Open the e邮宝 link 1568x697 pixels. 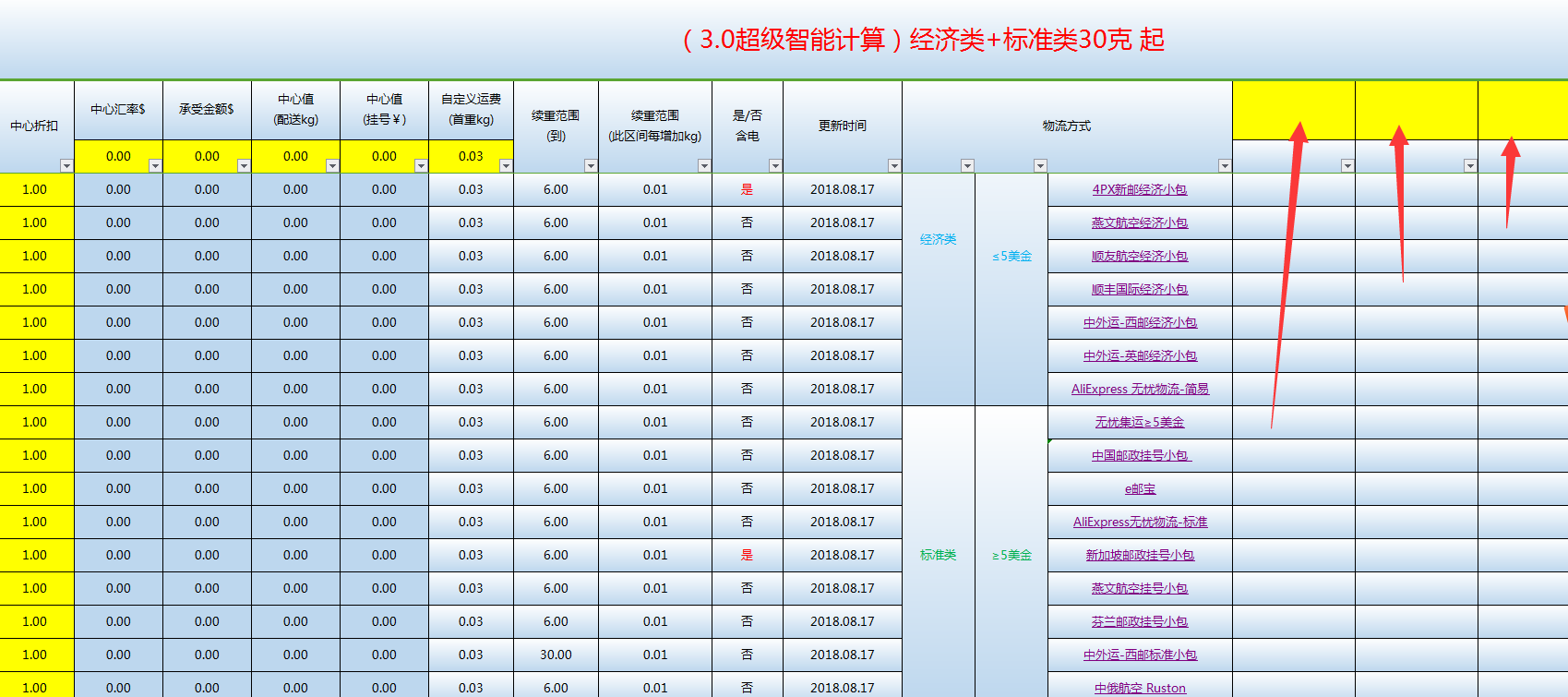point(1140,488)
